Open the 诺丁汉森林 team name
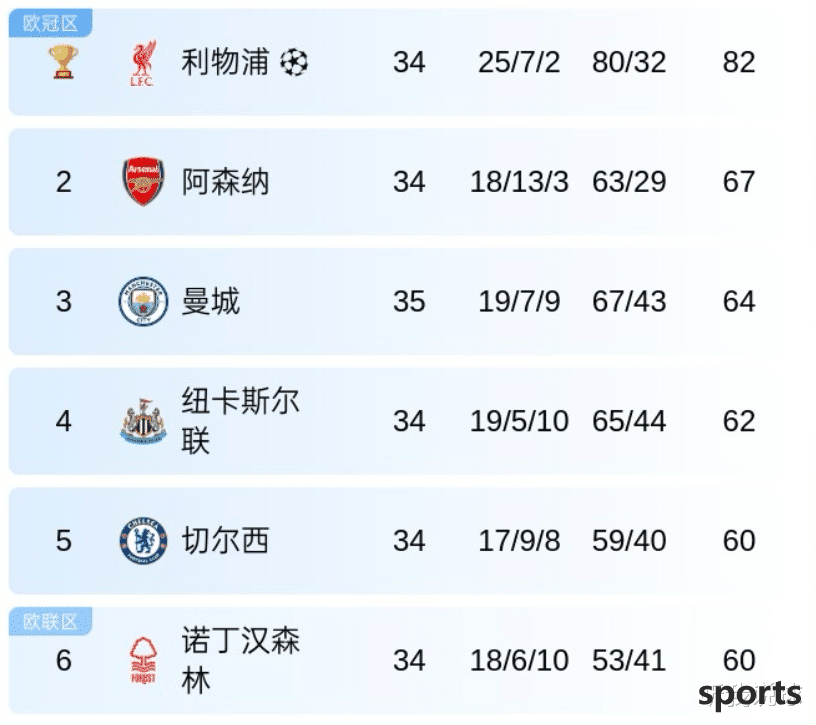Viewport: 816px width, 725px height. click(x=240, y=660)
